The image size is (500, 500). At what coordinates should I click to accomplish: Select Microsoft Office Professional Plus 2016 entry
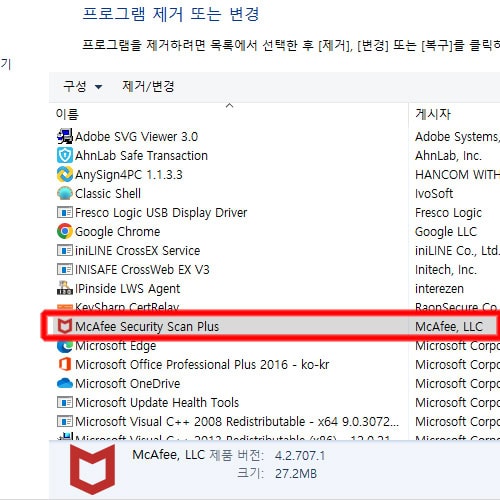point(202,365)
